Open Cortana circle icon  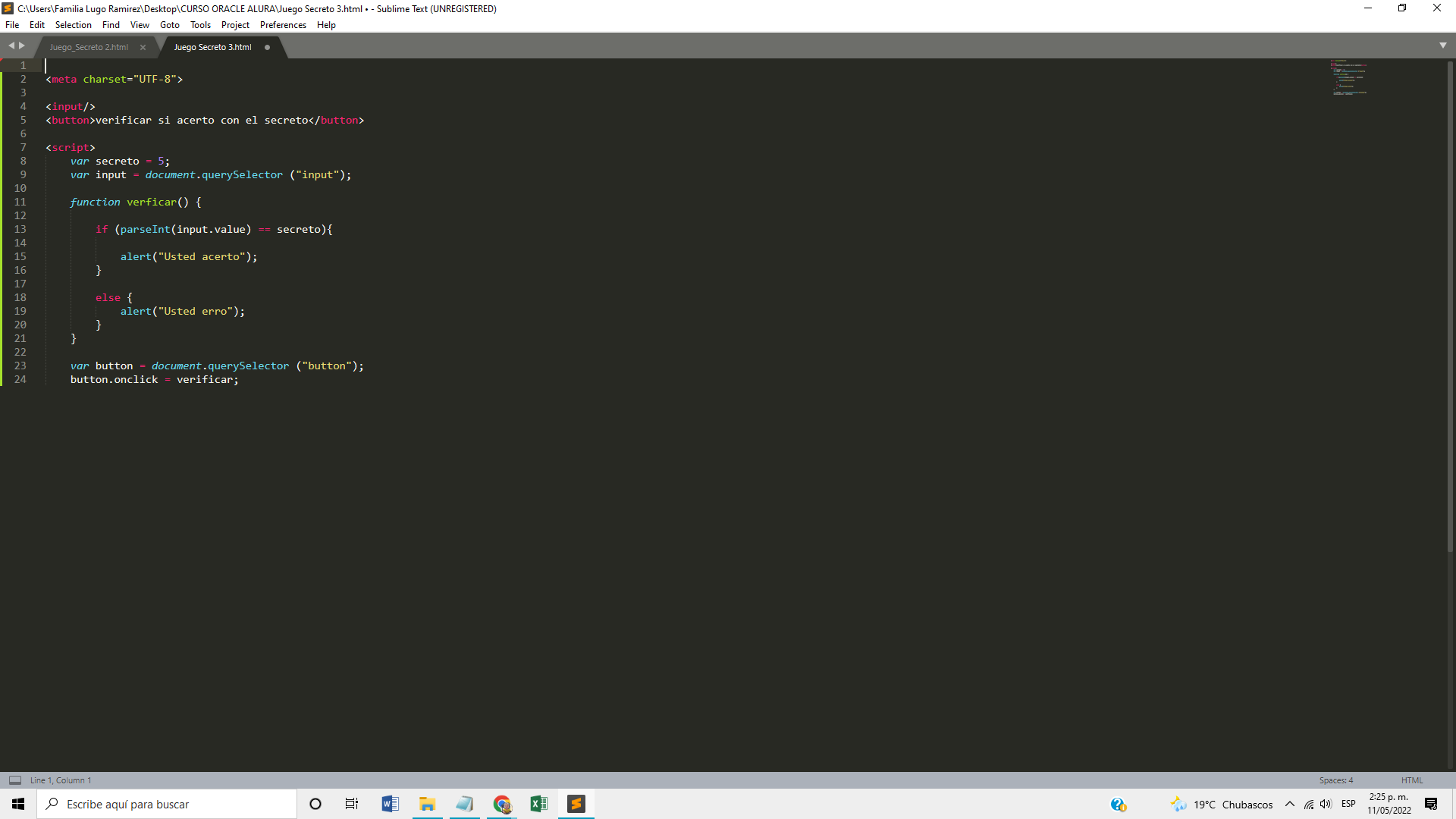click(x=315, y=804)
